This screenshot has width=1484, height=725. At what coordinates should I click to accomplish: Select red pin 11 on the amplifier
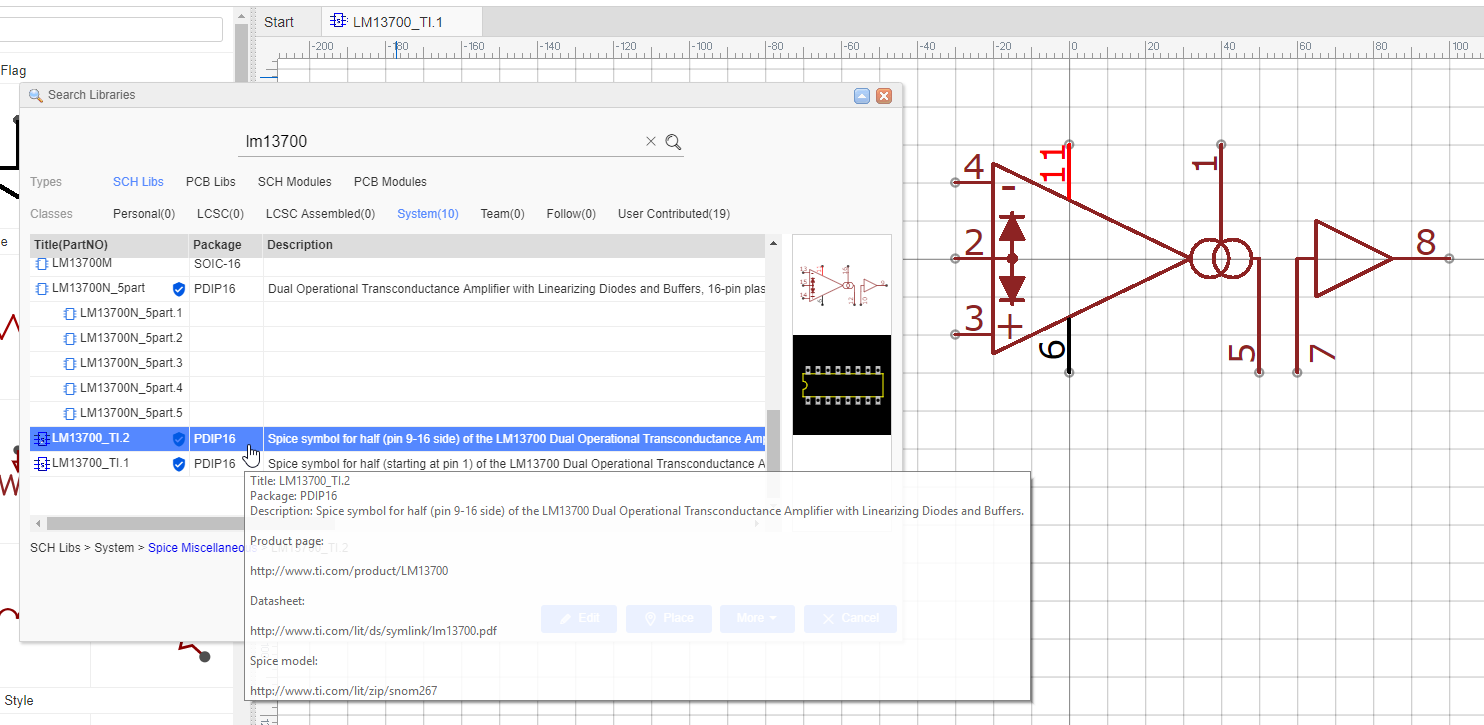coord(1053,164)
